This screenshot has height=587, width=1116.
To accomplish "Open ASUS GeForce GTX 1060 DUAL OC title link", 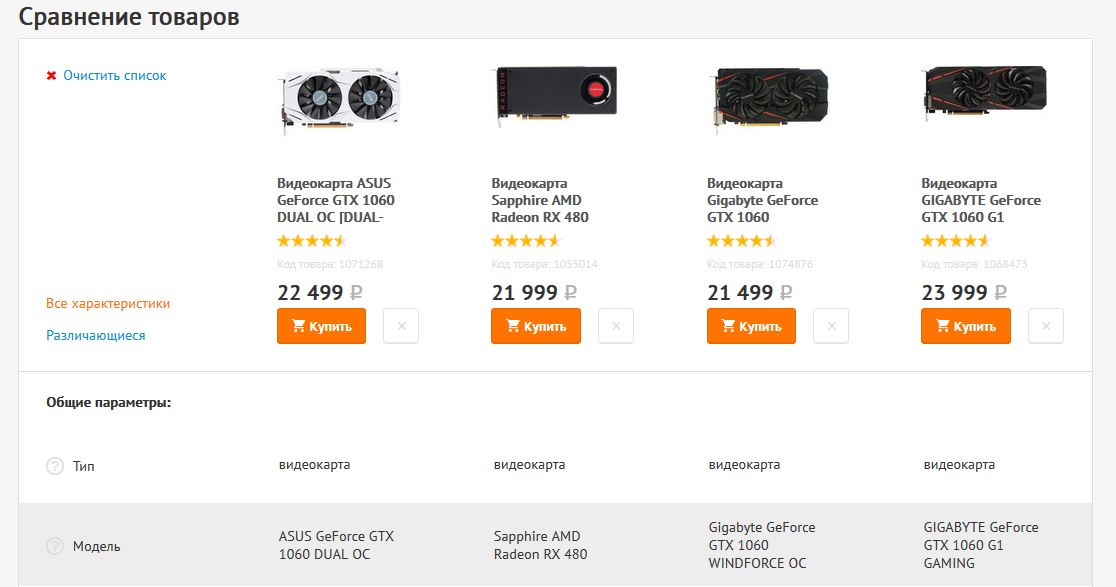I will [x=335, y=200].
